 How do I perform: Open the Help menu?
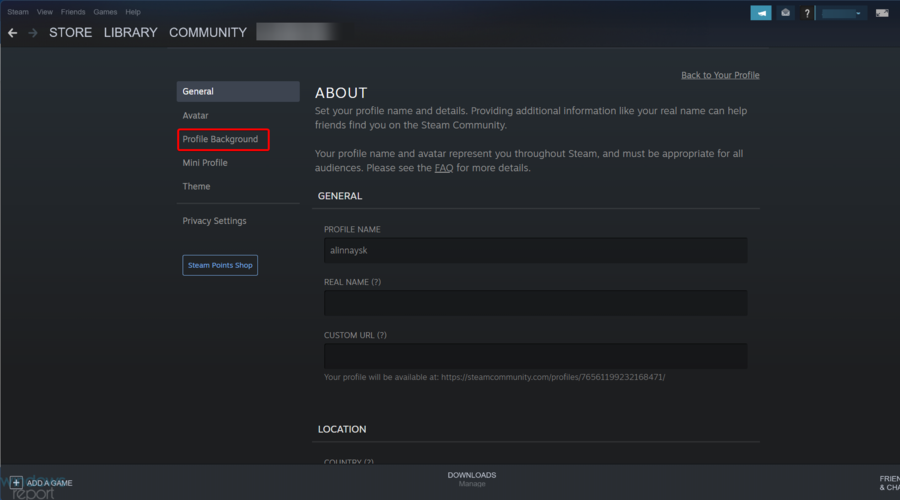click(x=133, y=12)
